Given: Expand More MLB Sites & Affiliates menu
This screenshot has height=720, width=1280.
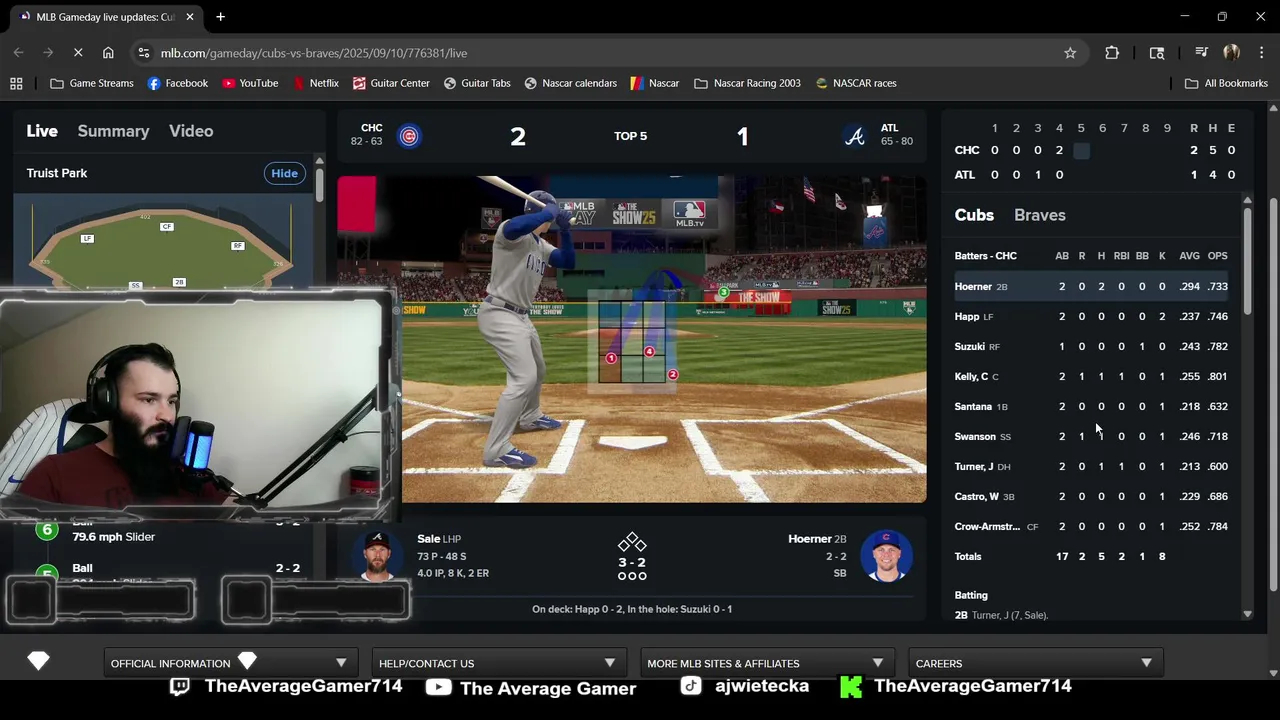Looking at the screenshot, I should tap(767, 663).
